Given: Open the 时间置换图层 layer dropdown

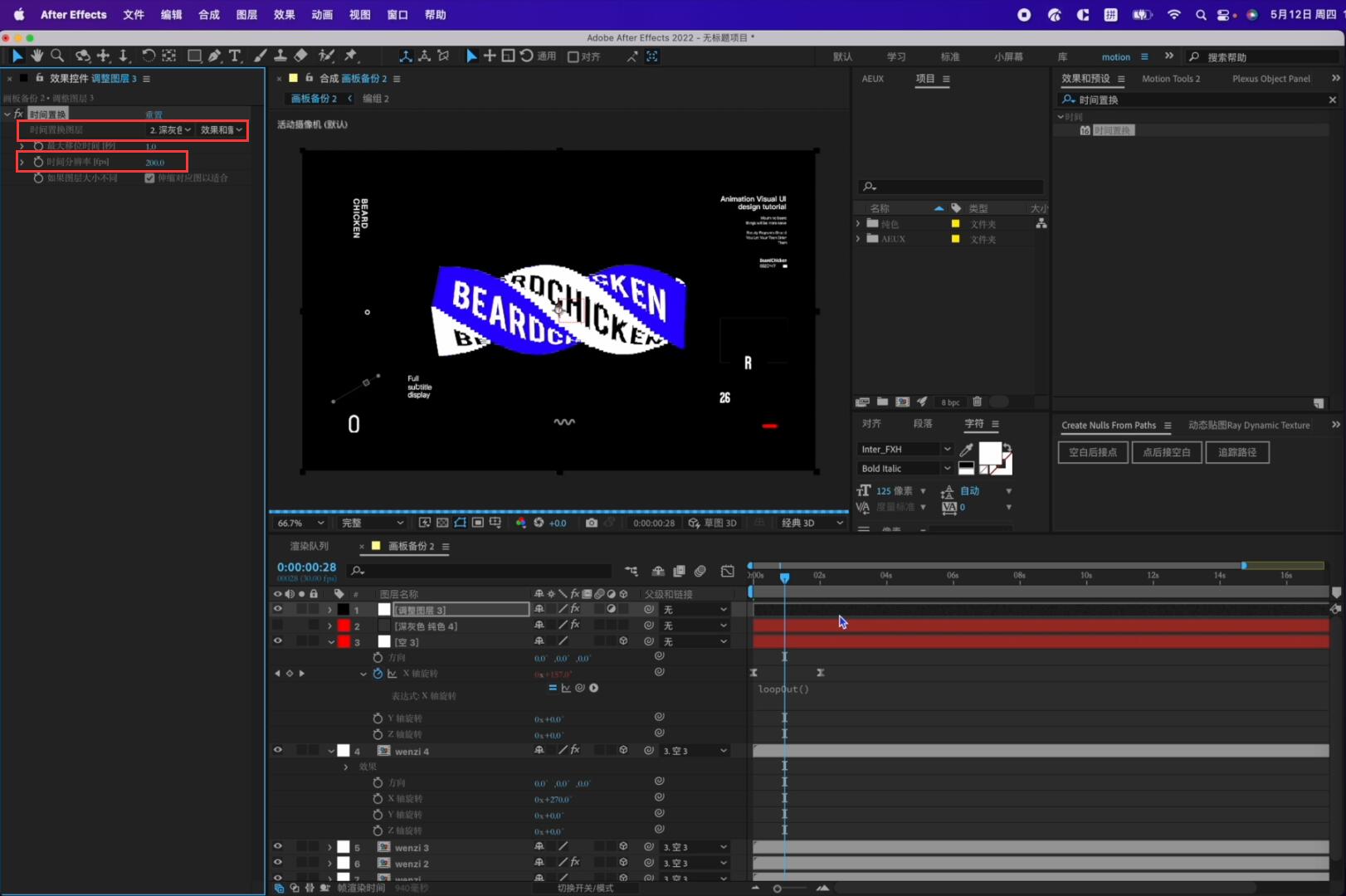Looking at the screenshot, I should (x=170, y=130).
